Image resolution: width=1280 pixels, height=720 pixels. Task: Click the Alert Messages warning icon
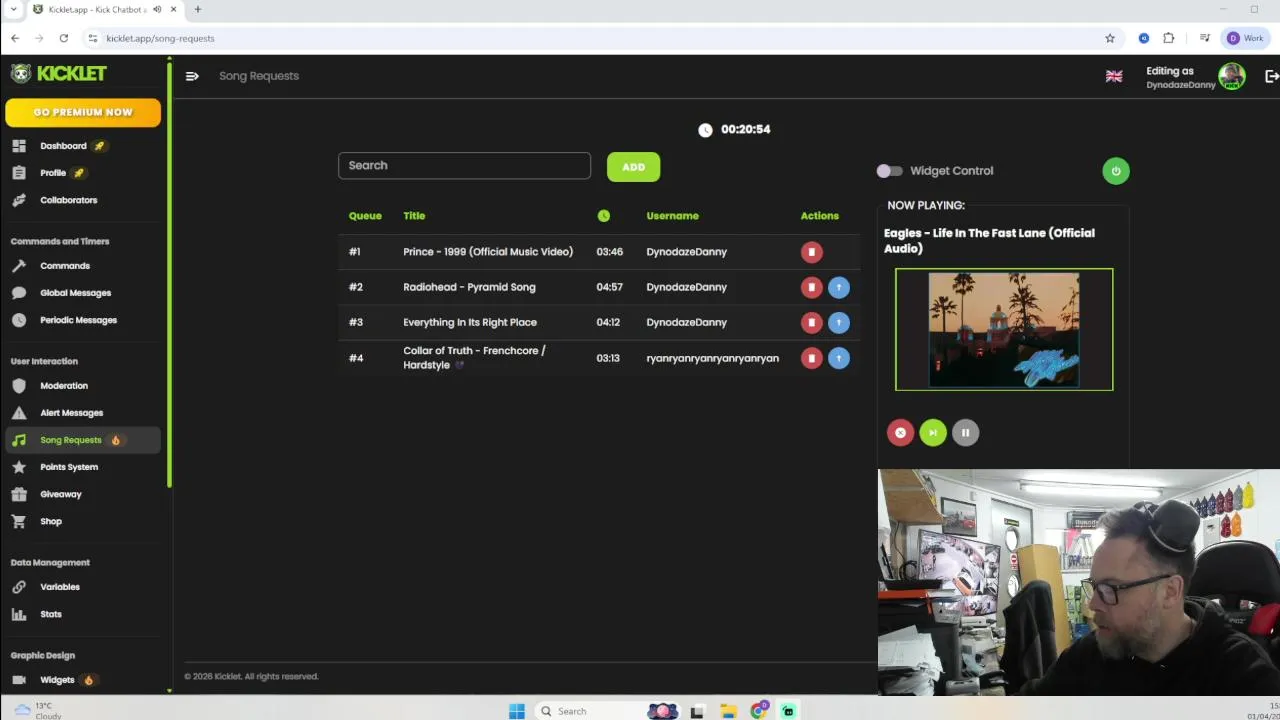tap(19, 413)
